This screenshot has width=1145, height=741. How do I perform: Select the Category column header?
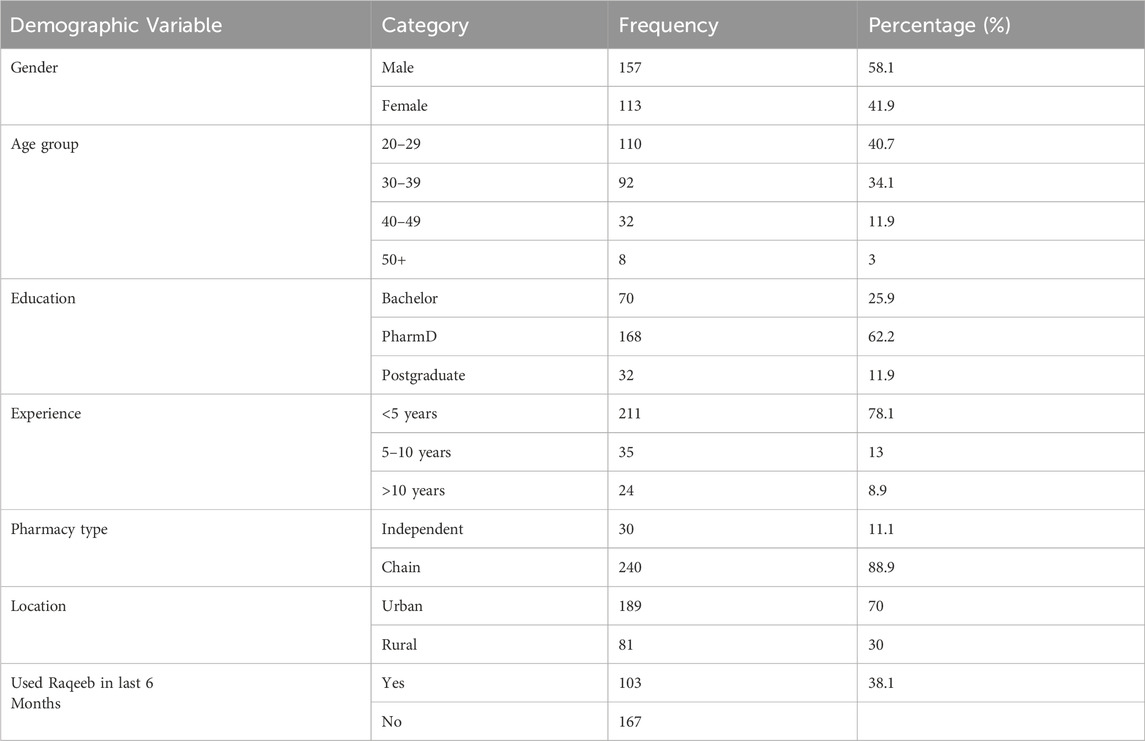pyautogui.click(x=425, y=26)
